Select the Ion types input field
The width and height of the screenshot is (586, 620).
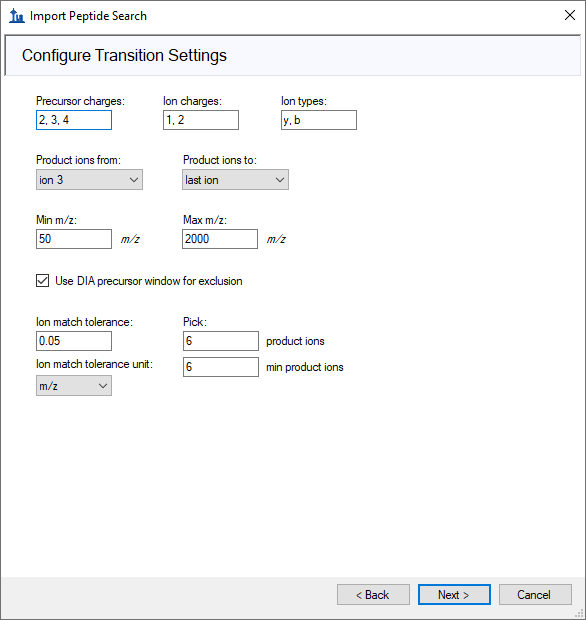[319, 120]
